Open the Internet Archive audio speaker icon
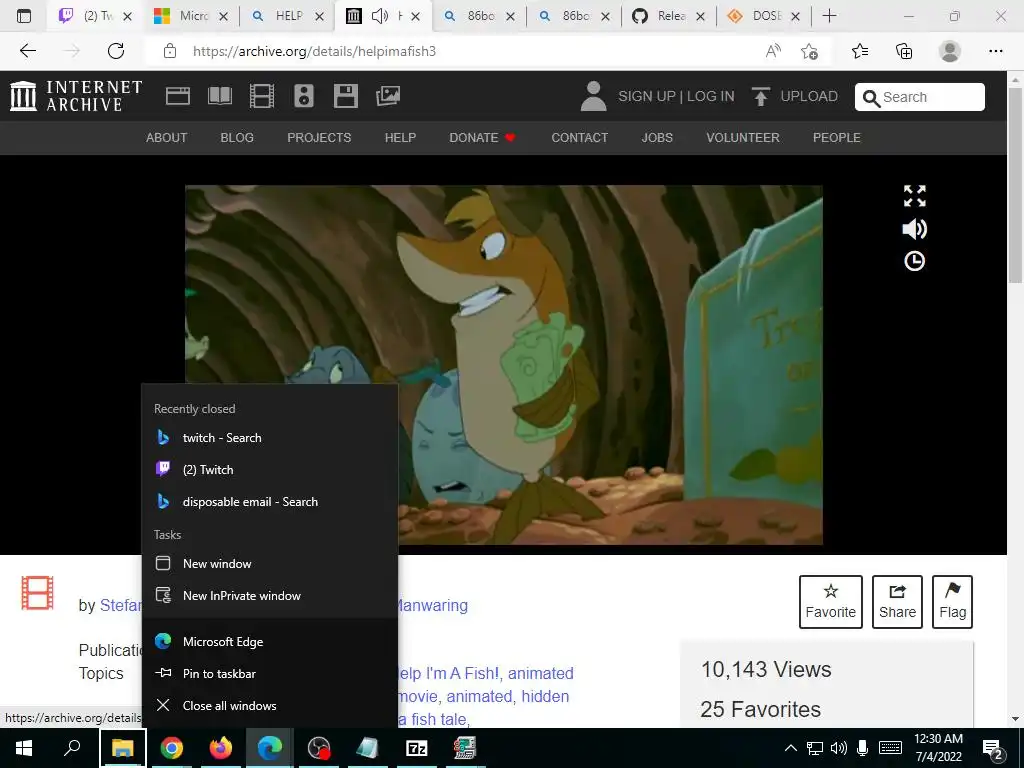 click(304, 96)
